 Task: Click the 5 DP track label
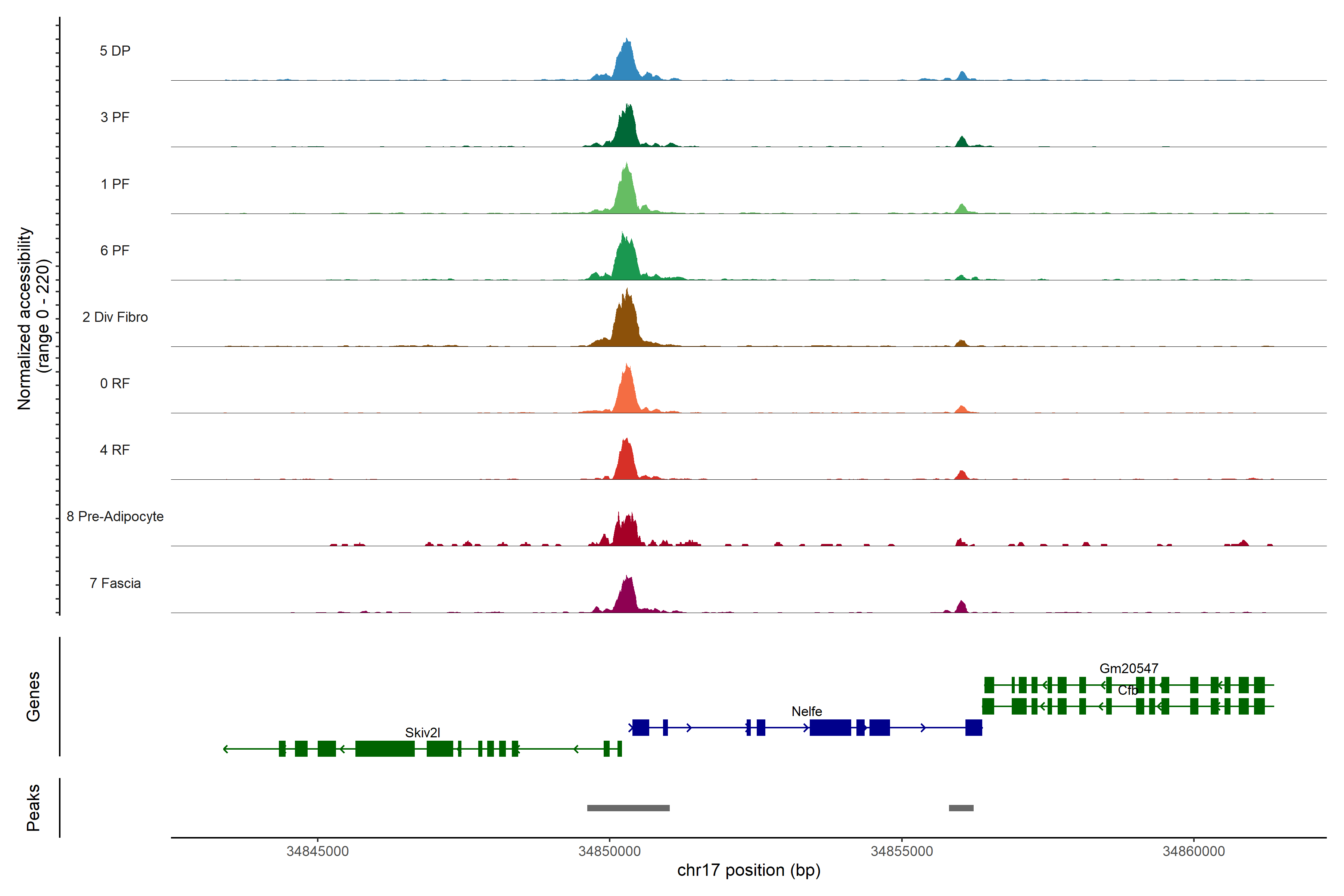pyautogui.click(x=115, y=51)
